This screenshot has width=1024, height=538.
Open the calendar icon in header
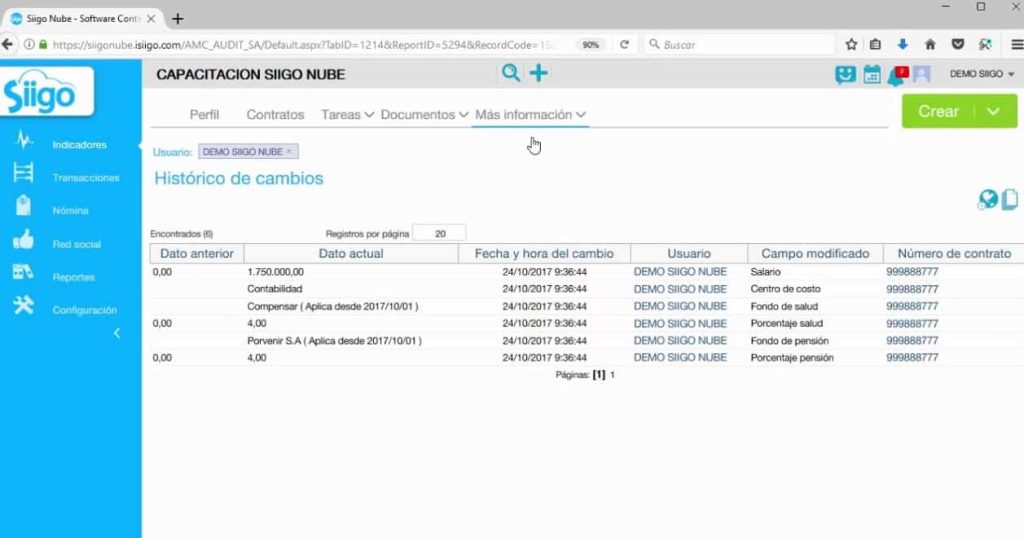click(x=872, y=74)
